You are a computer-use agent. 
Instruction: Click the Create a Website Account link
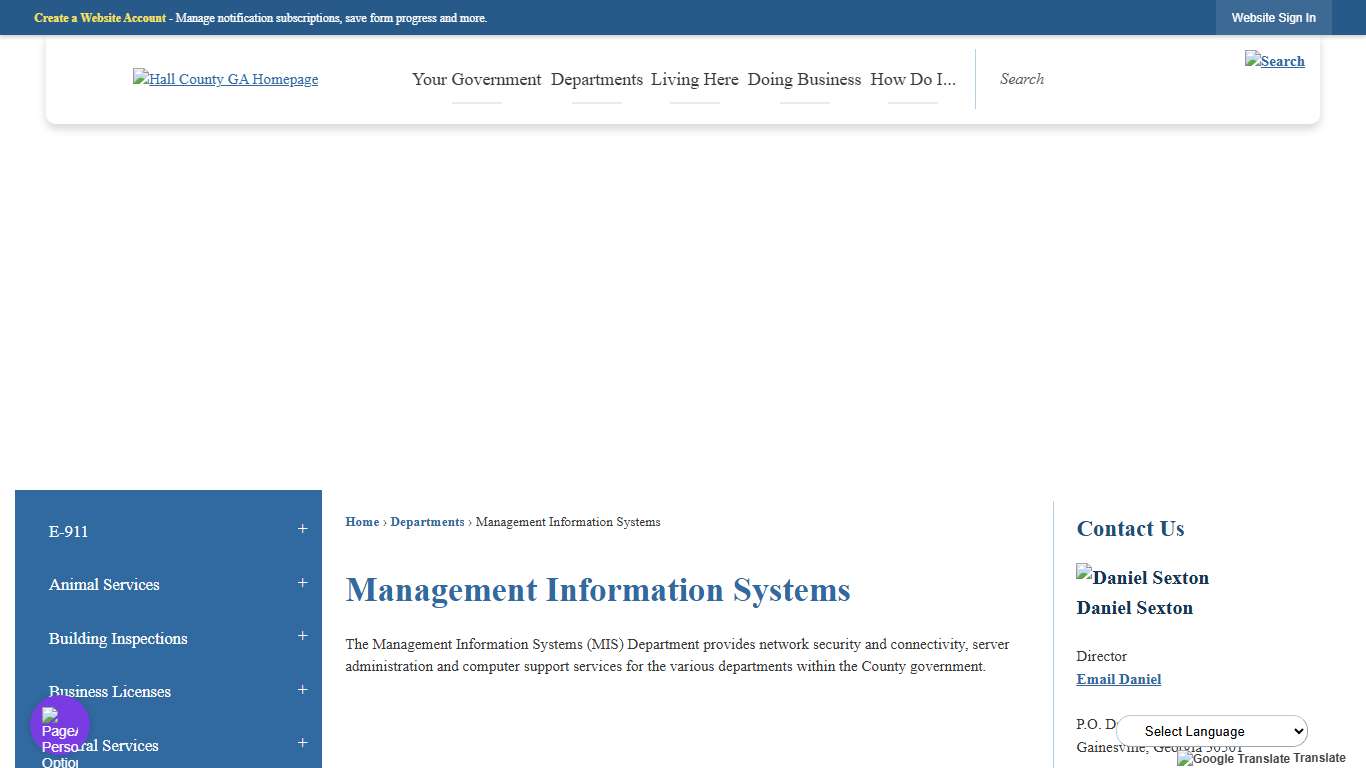[99, 17]
